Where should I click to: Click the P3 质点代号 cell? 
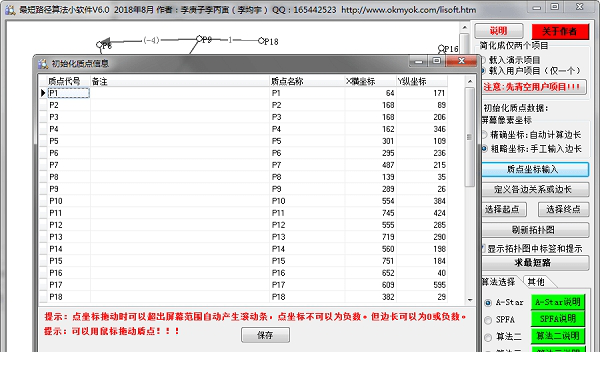[68, 117]
